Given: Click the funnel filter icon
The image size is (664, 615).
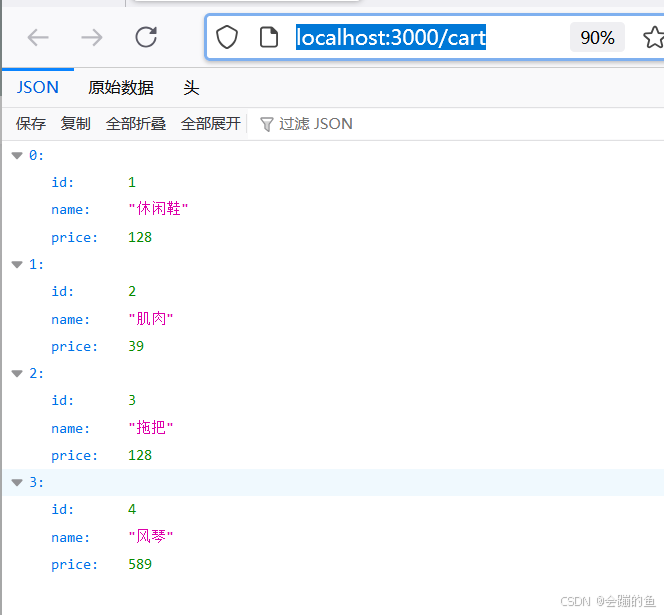Looking at the screenshot, I should click(x=266, y=124).
